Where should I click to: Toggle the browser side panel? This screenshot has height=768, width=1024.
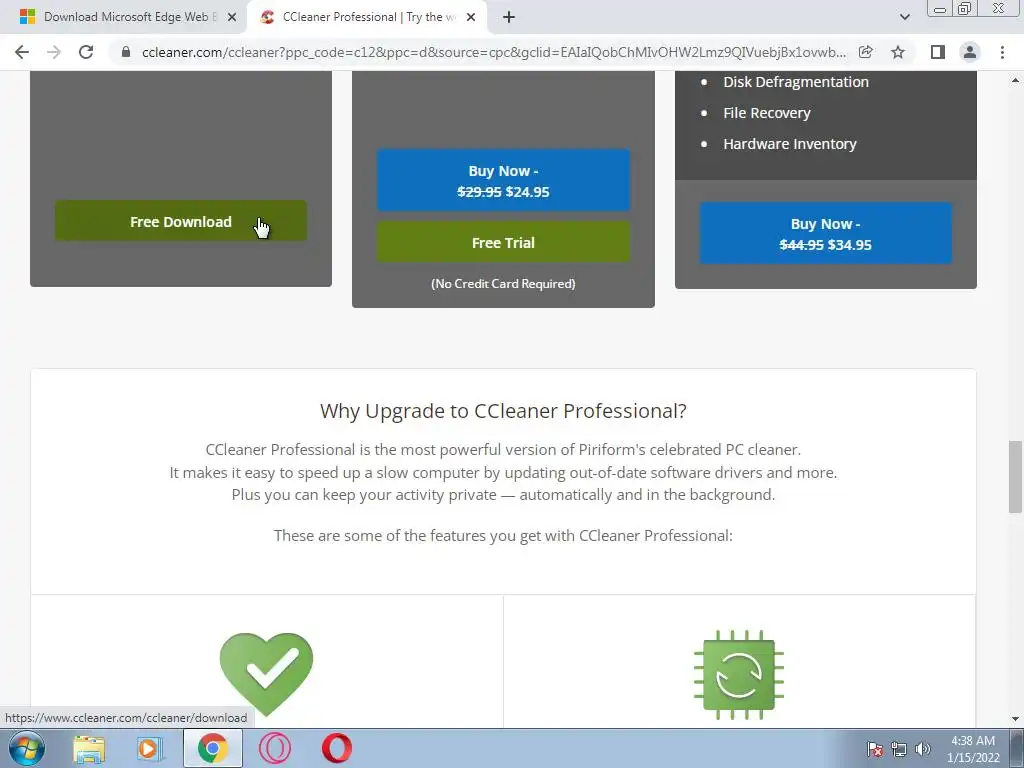pyautogui.click(x=938, y=52)
